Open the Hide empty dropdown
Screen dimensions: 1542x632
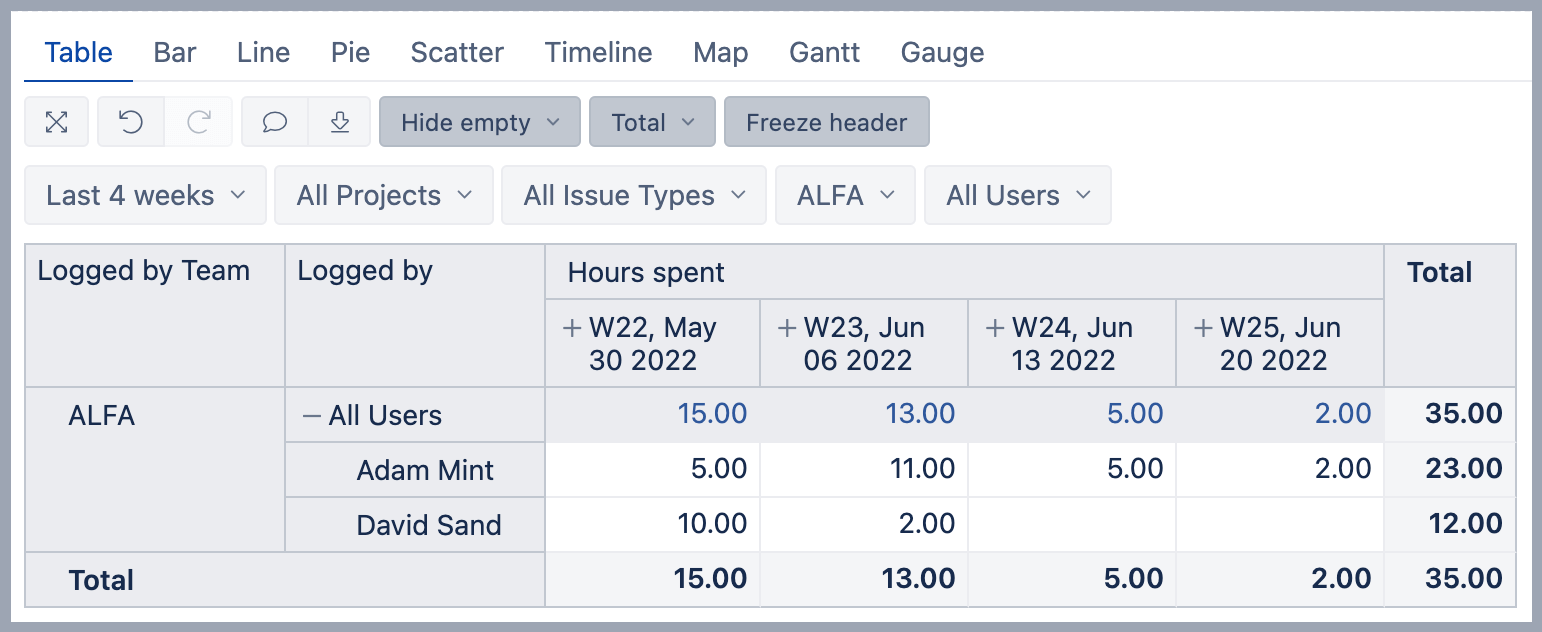click(x=479, y=122)
